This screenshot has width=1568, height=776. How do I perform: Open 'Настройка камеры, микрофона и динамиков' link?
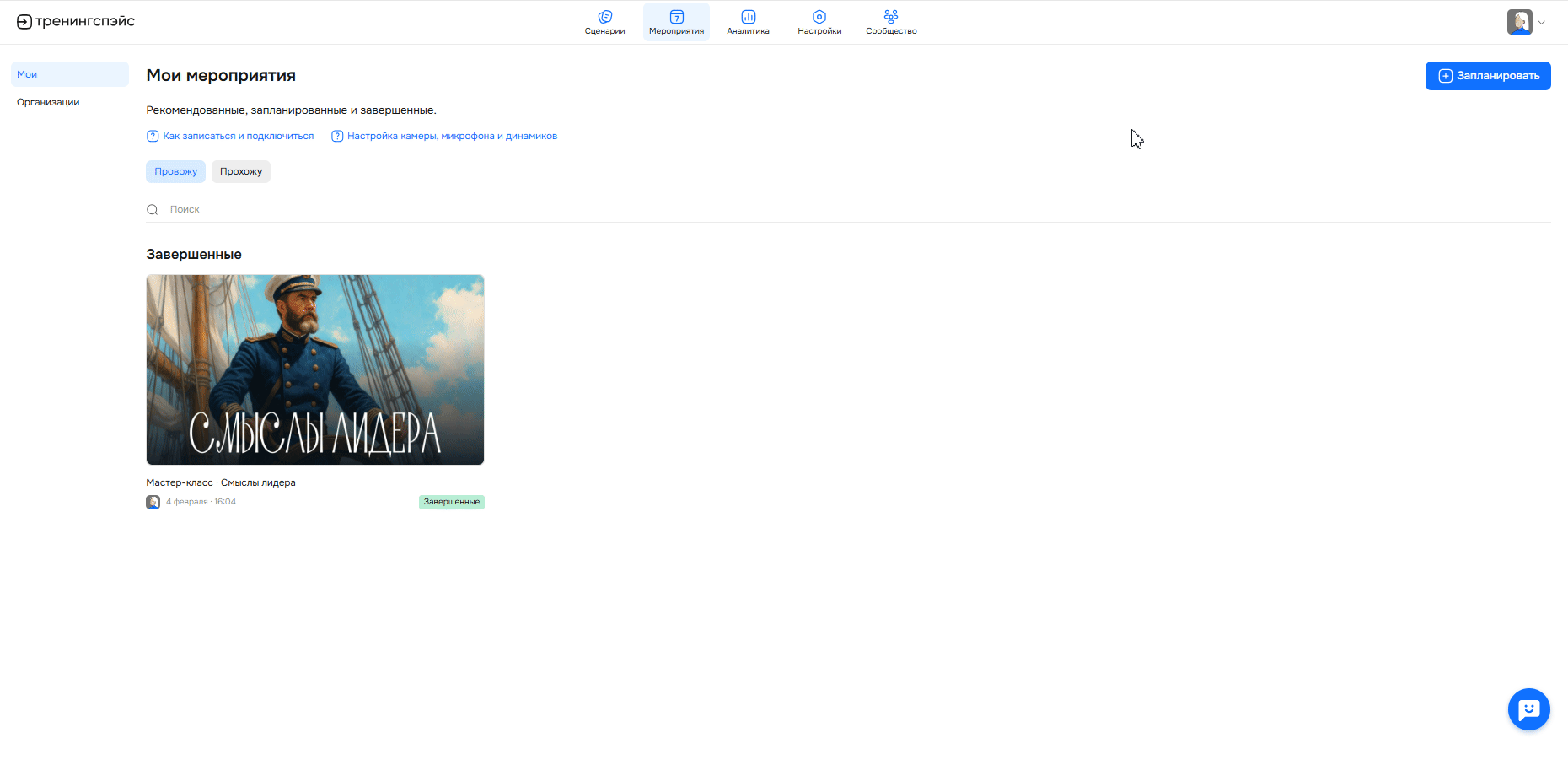point(452,137)
